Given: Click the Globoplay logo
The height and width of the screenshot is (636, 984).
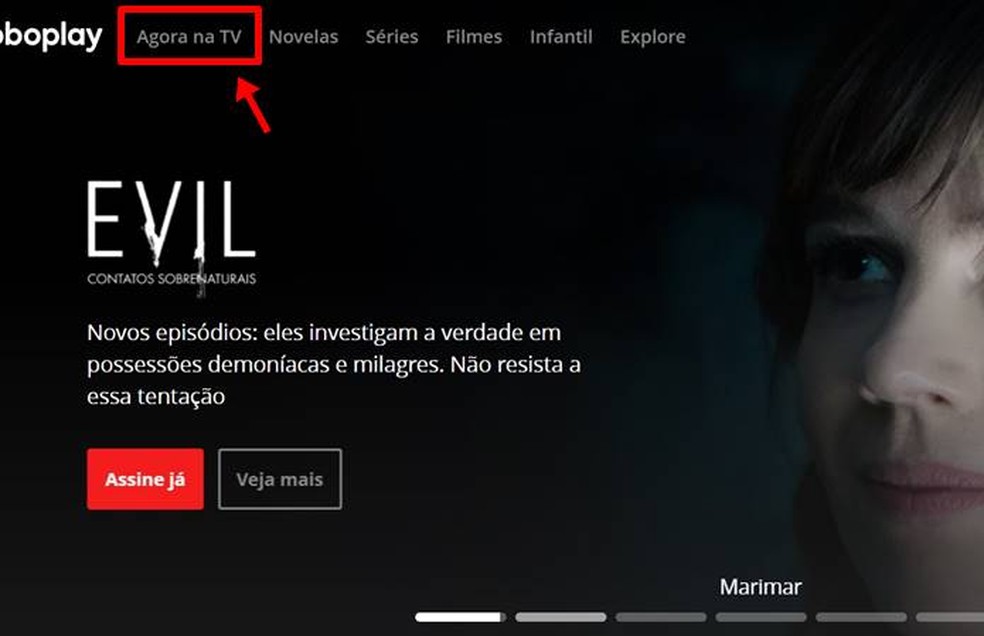Looking at the screenshot, I should (50, 36).
